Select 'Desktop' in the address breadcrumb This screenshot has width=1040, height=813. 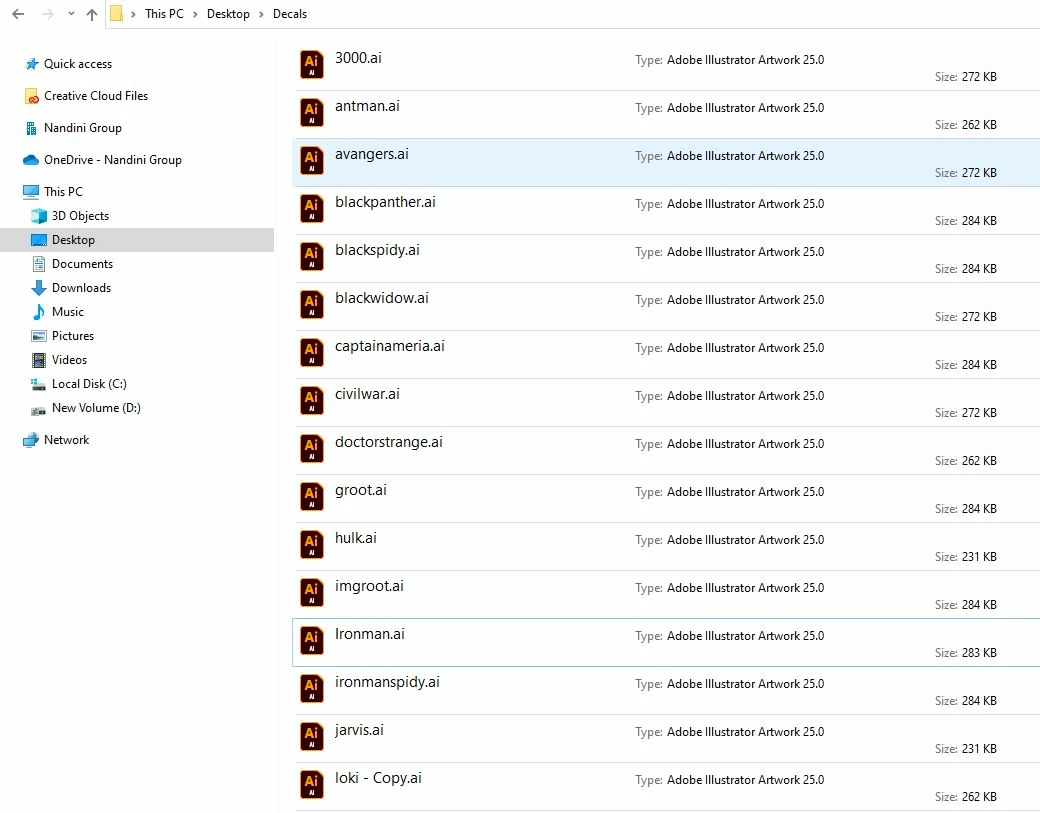pos(228,14)
